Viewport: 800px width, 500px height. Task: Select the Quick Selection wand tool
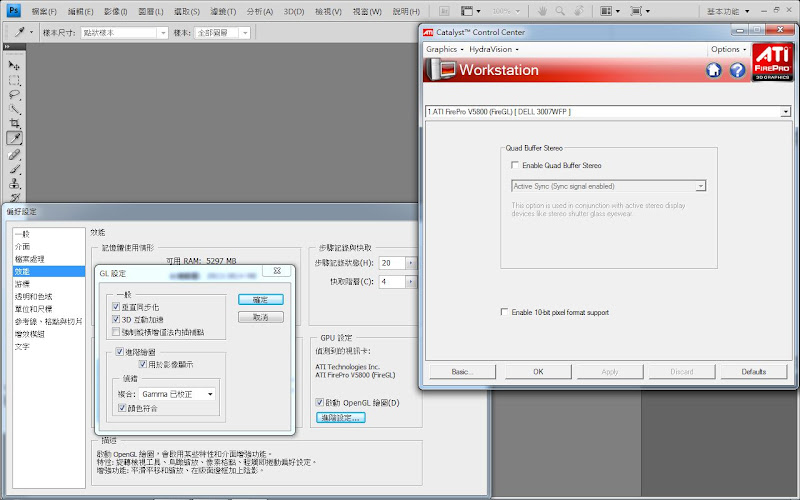pos(14,109)
